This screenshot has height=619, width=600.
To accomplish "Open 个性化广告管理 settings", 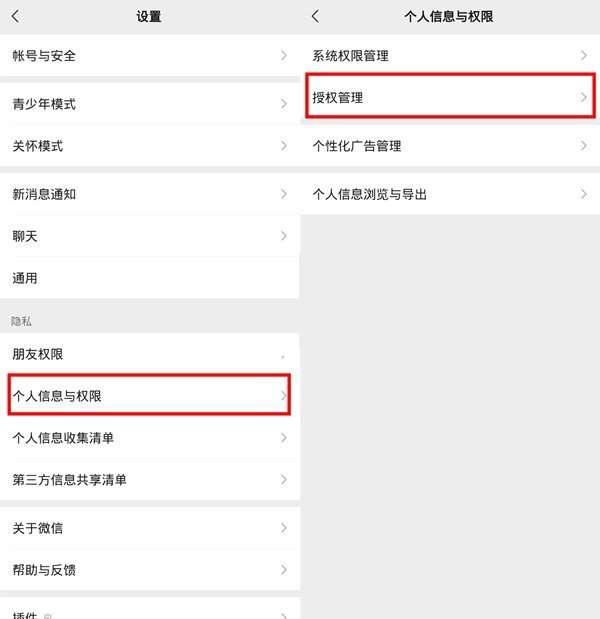I will point(450,146).
